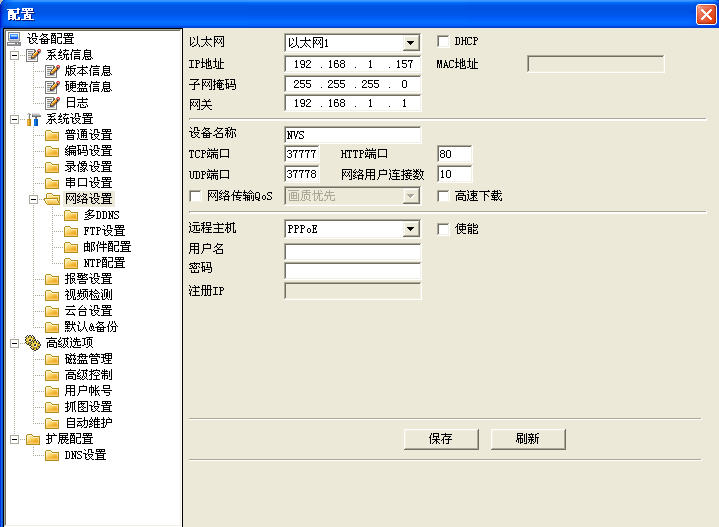Open 报警设置 from the sidebar
Viewport: 719px width, 527px height.
(88, 279)
